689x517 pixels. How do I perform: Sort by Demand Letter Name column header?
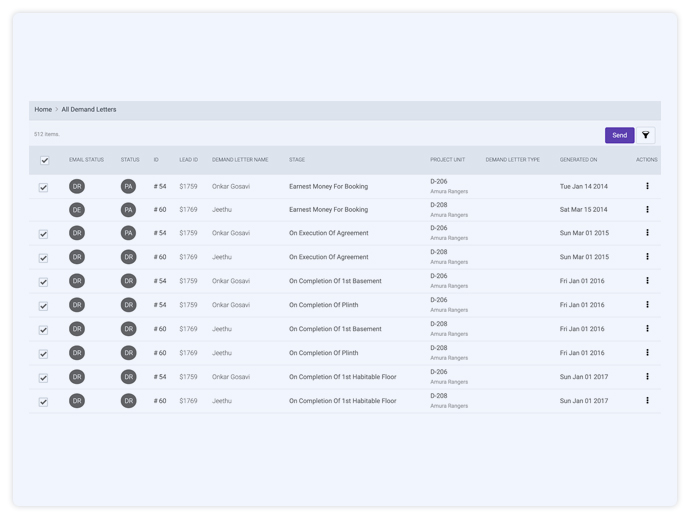tap(240, 160)
